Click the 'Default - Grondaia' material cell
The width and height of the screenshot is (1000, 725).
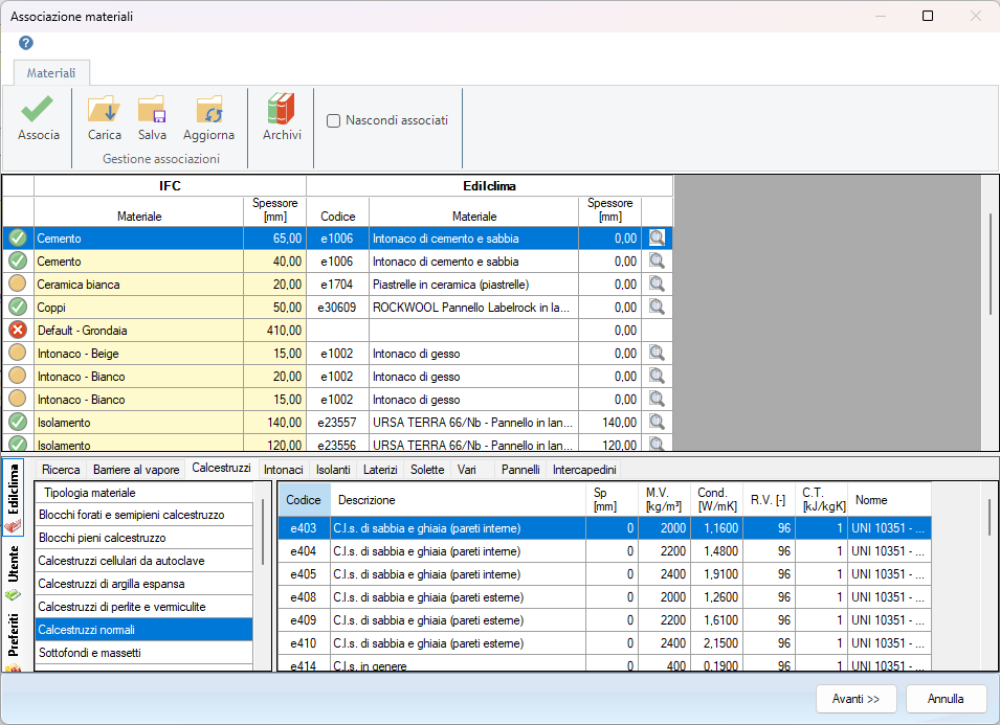pos(138,330)
